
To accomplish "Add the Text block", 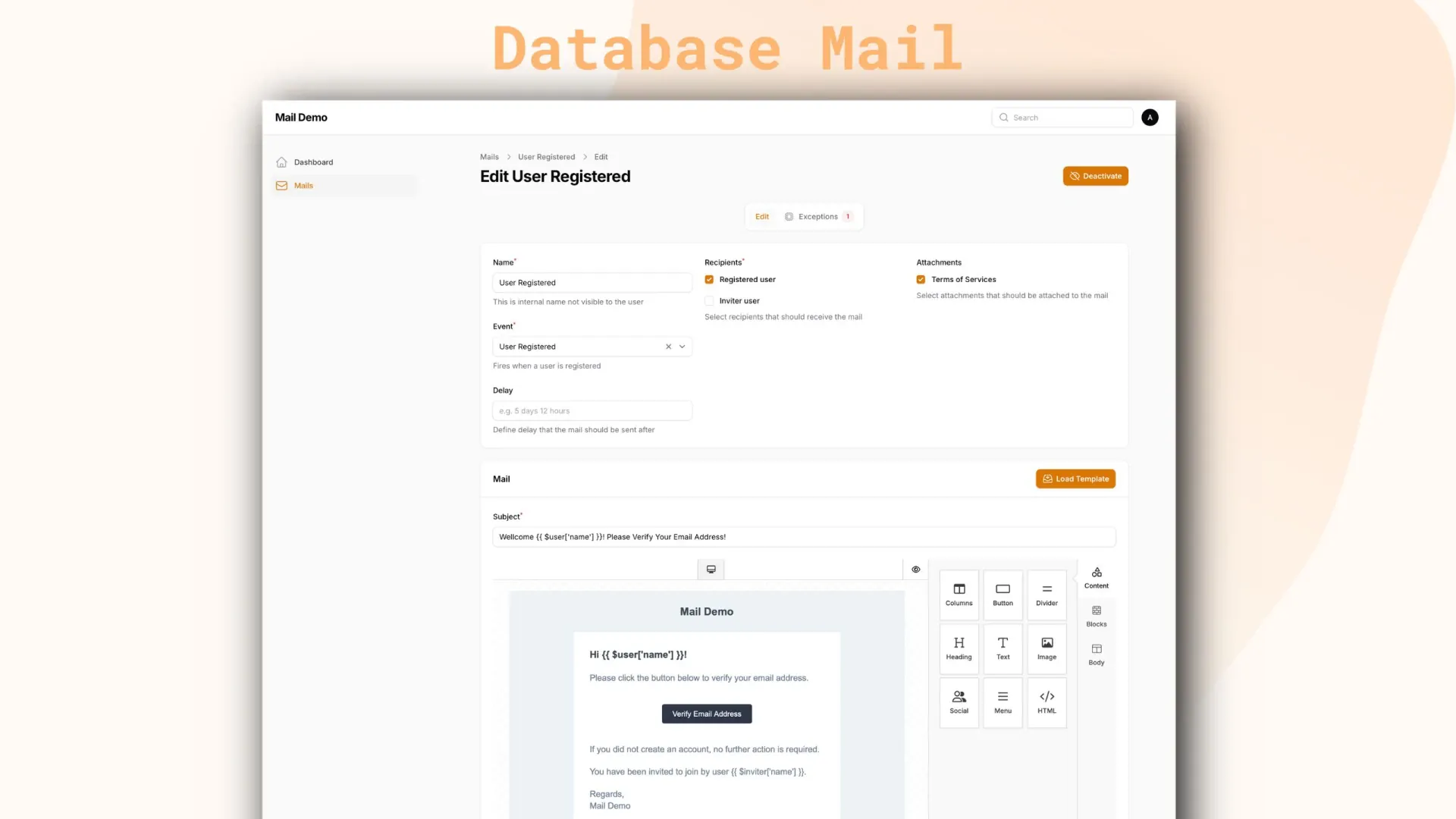I will pos(1003,648).
